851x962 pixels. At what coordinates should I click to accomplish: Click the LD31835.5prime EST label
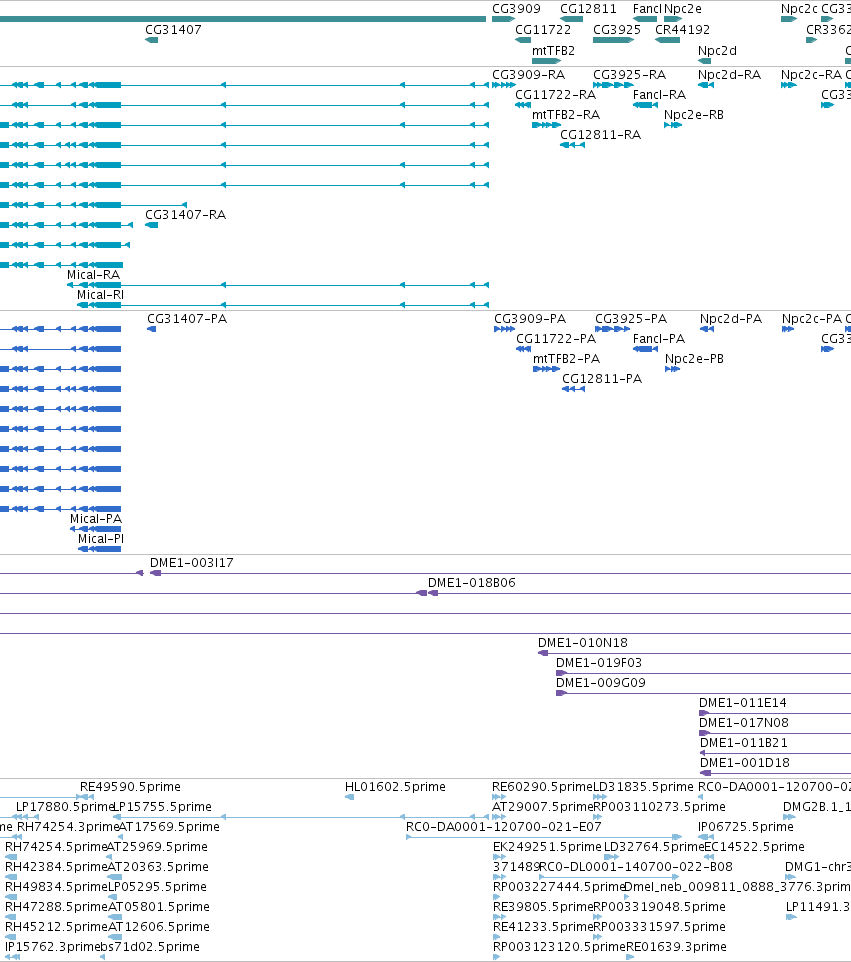coord(643,787)
